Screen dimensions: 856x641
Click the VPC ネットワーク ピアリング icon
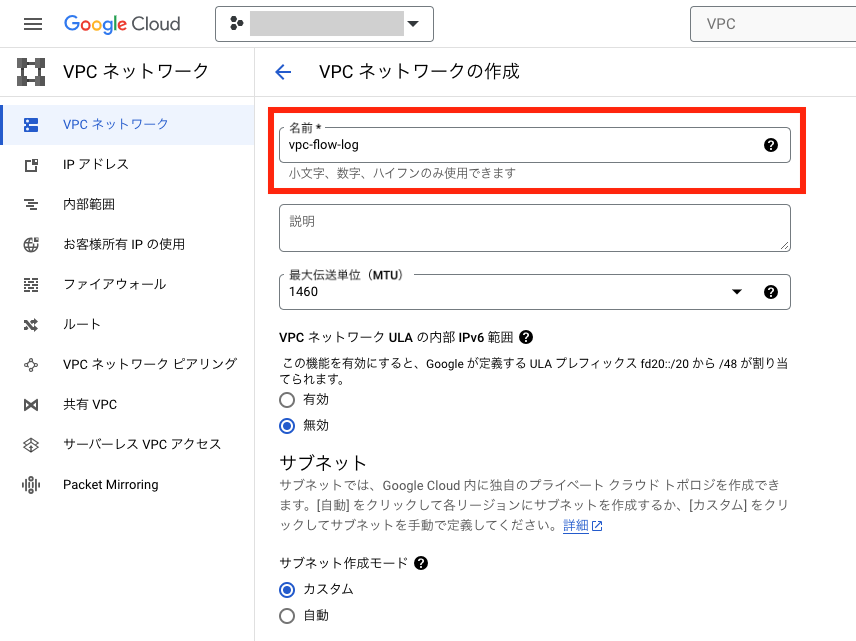pos(31,365)
